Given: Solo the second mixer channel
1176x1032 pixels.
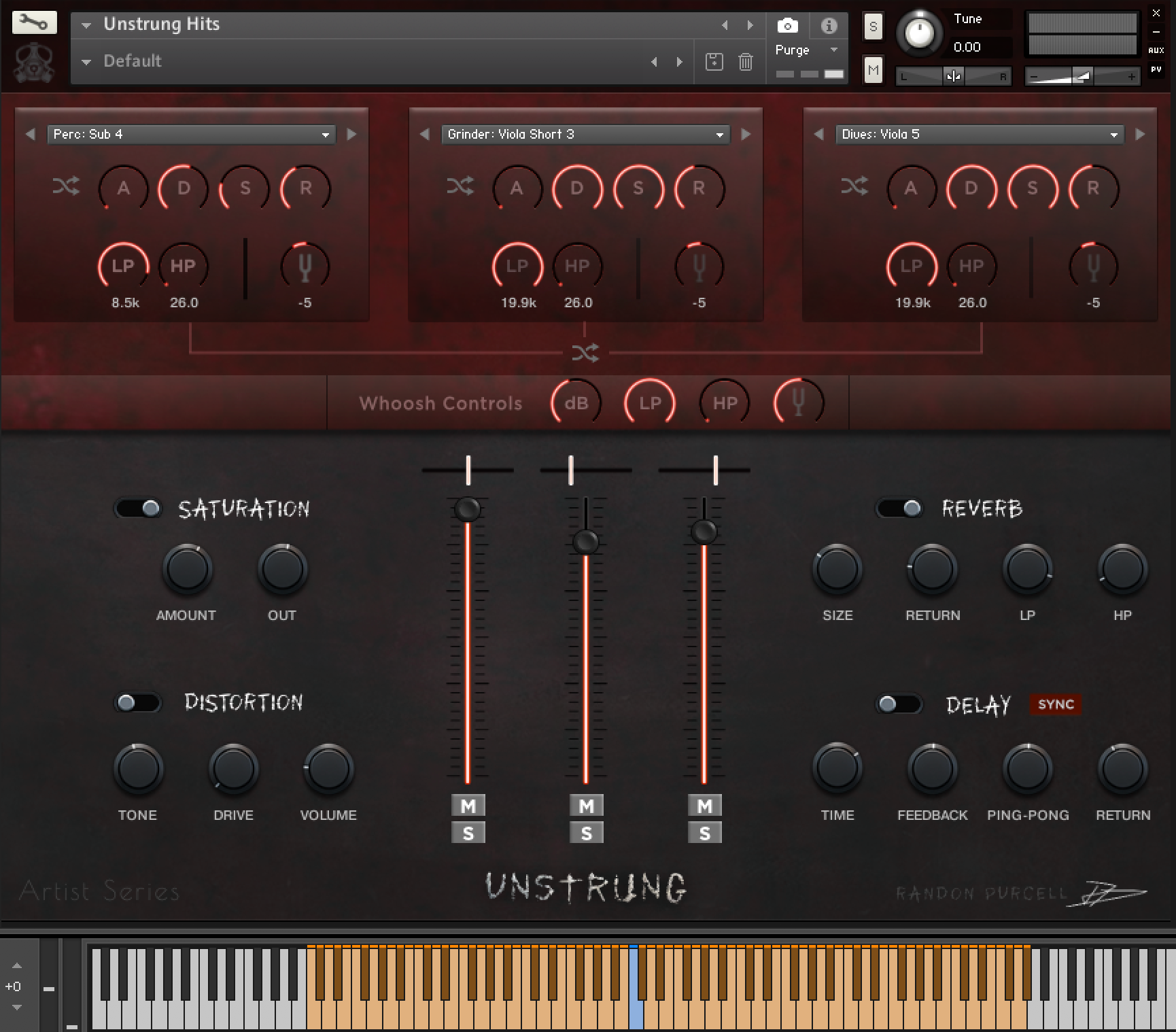Looking at the screenshot, I should click(587, 833).
